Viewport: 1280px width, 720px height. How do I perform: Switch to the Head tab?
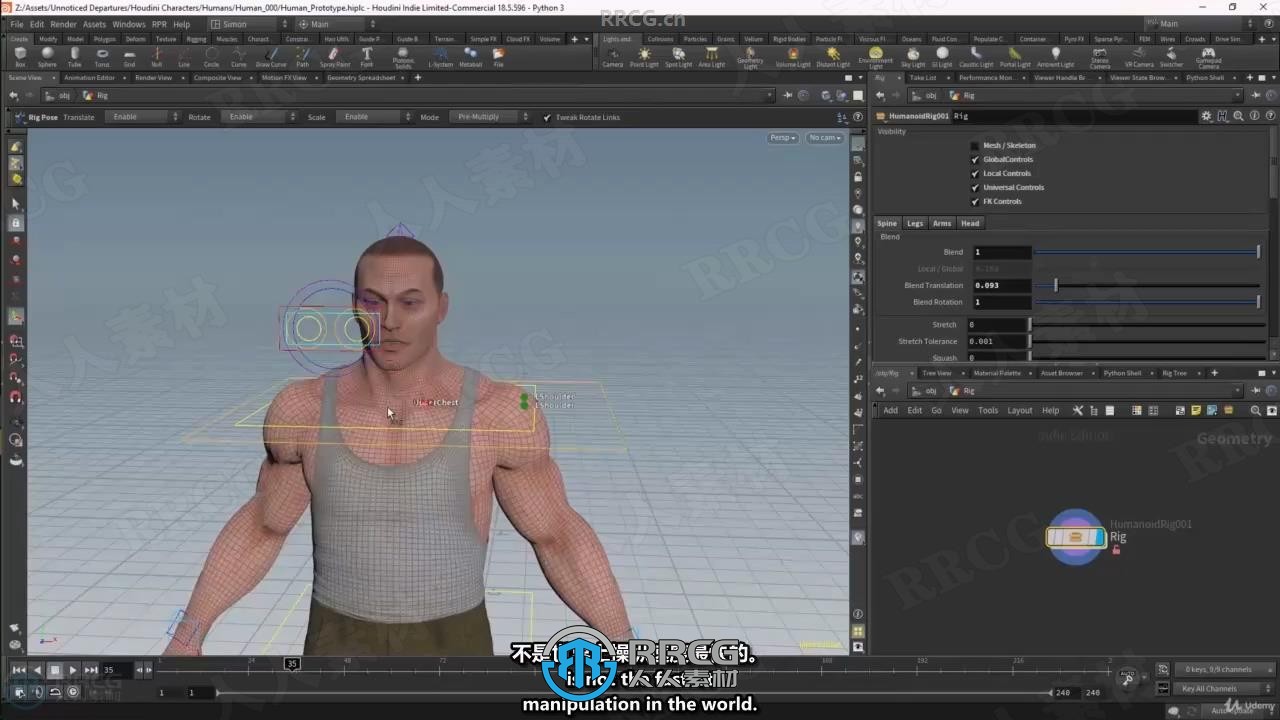[970, 223]
